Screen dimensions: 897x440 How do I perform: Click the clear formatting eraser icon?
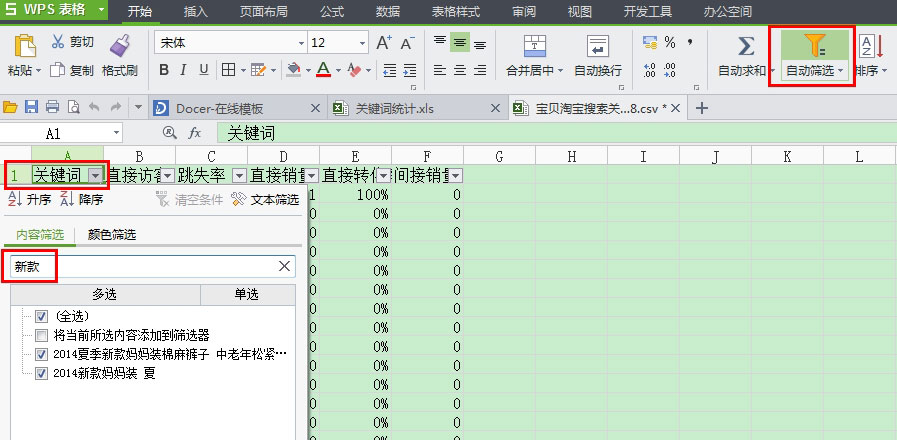point(355,70)
